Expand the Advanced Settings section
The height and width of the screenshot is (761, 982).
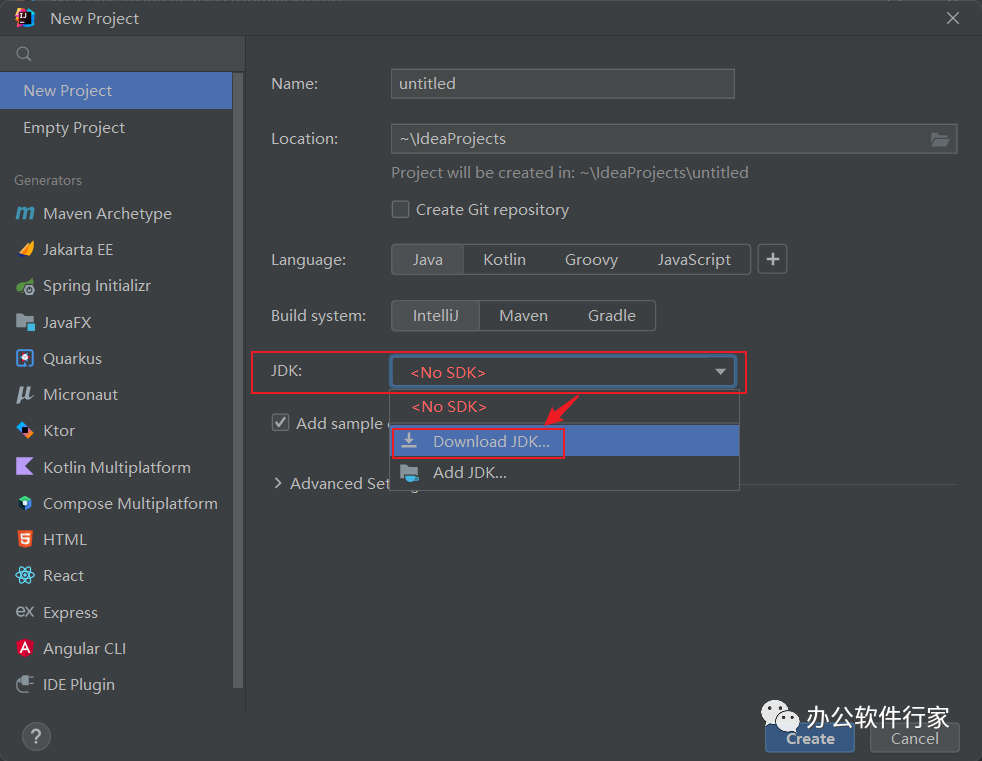click(x=278, y=484)
